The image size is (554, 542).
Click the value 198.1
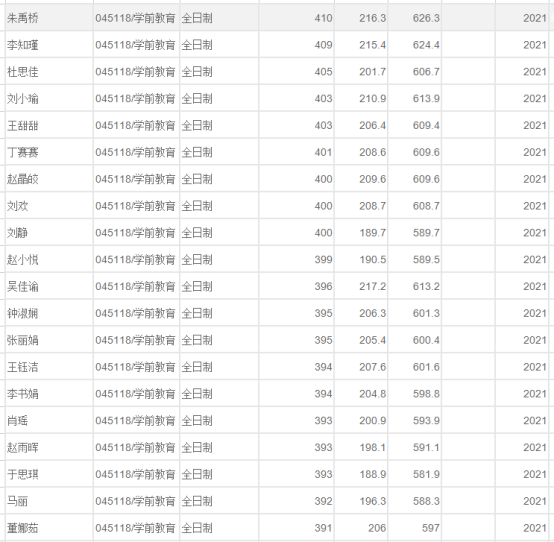coord(373,448)
